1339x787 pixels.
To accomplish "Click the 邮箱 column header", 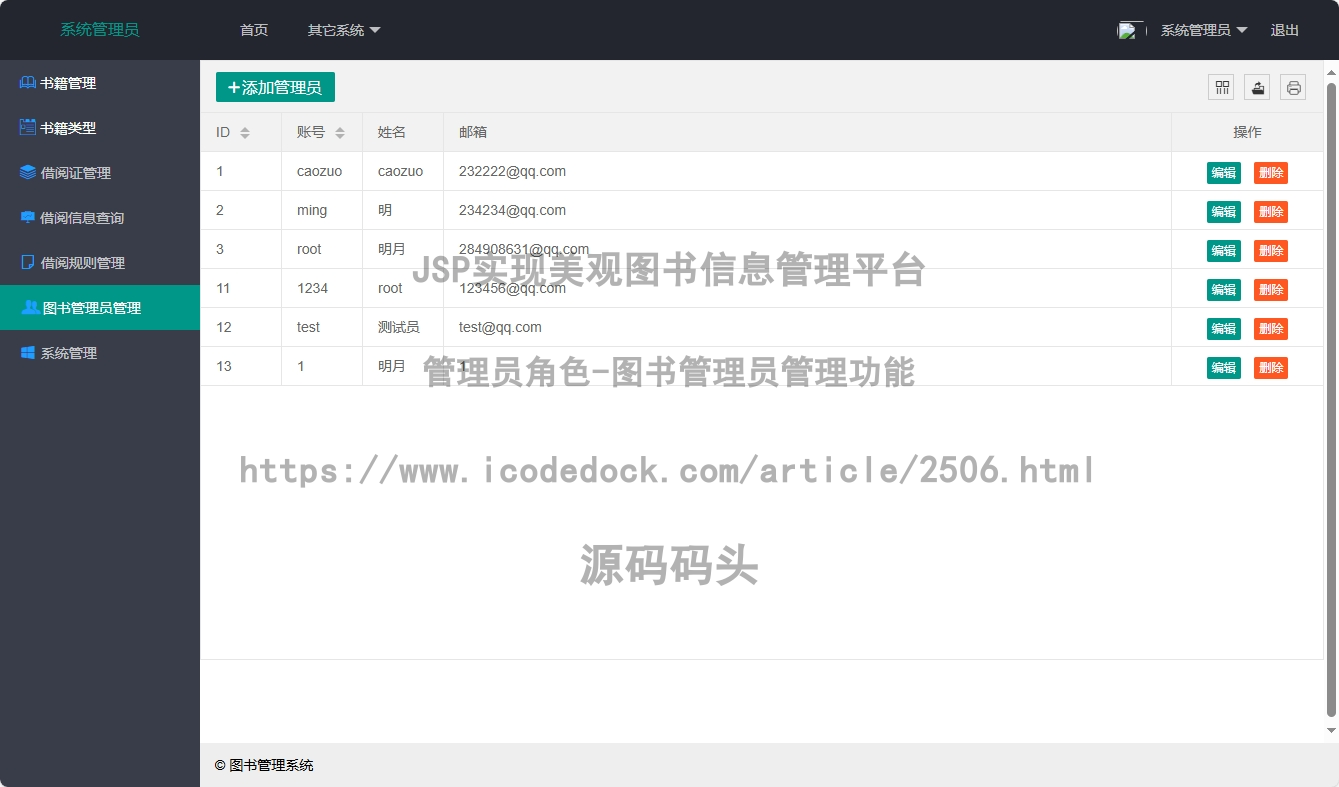I will point(807,132).
